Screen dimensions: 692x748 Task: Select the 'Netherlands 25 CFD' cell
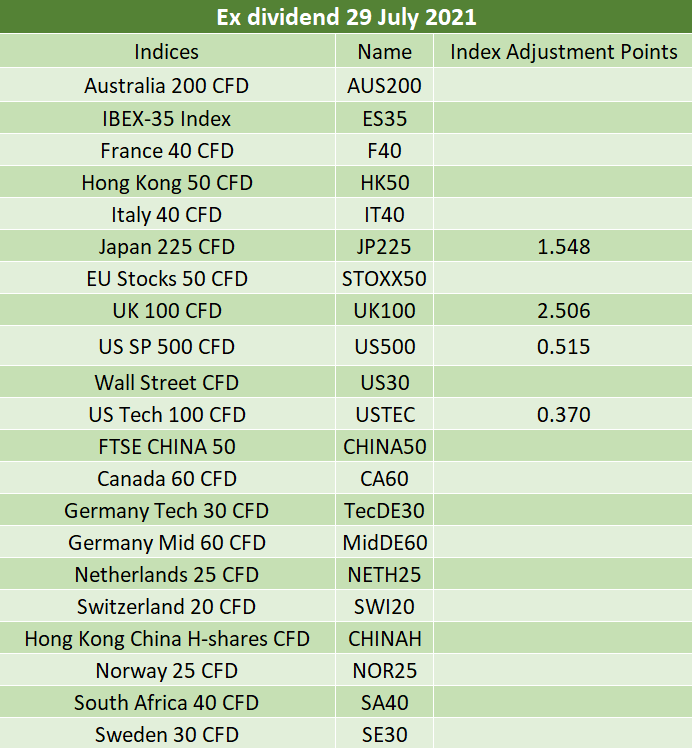coord(167,575)
